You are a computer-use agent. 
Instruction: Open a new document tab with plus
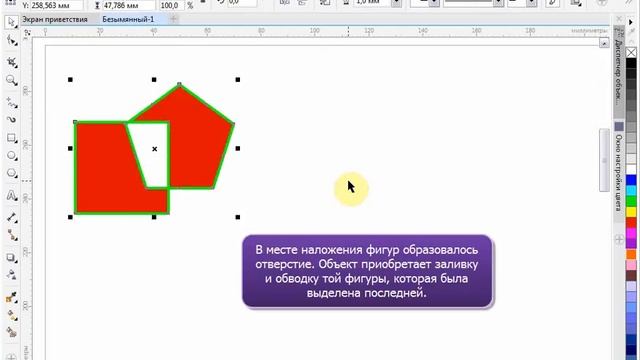[x=174, y=19]
